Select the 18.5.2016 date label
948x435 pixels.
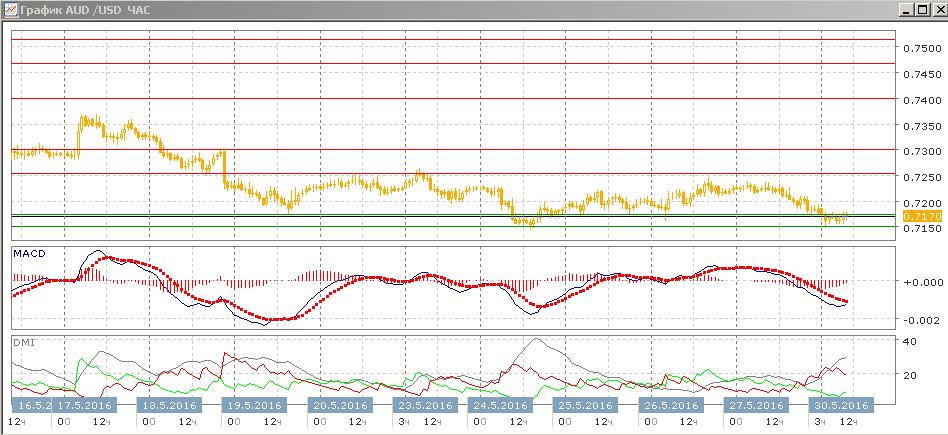click(x=167, y=405)
